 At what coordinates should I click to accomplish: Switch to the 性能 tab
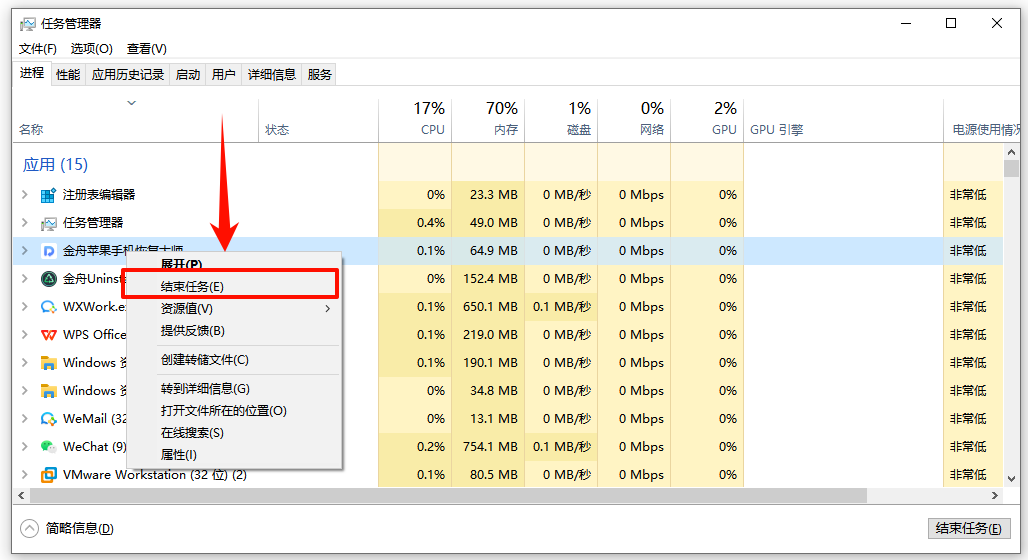(x=68, y=75)
